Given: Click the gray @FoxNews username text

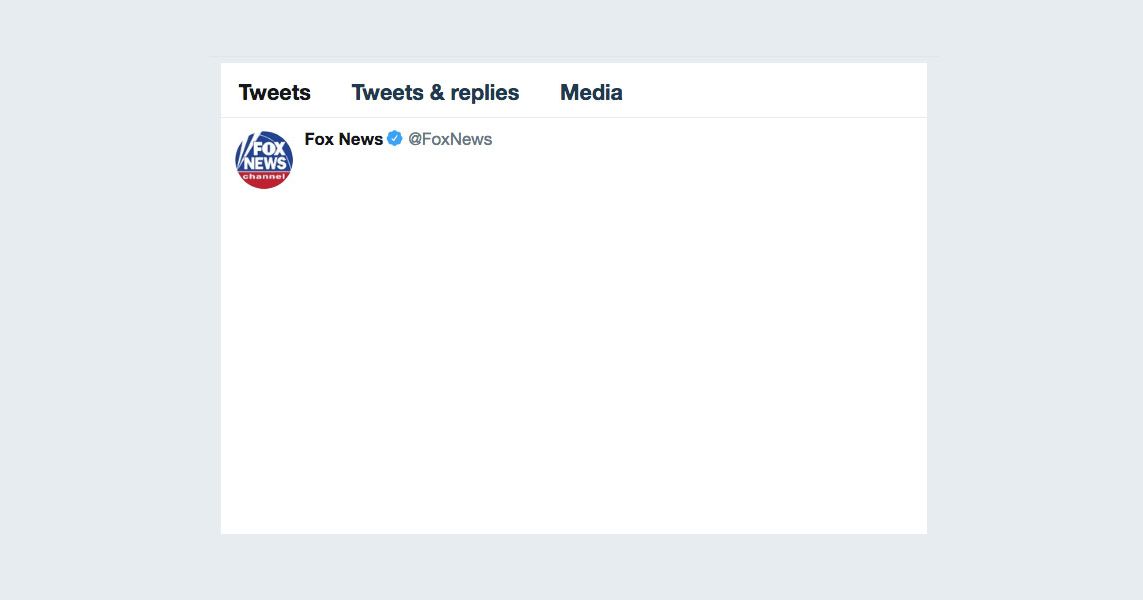Looking at the screenshot, I should click(451, 139).
